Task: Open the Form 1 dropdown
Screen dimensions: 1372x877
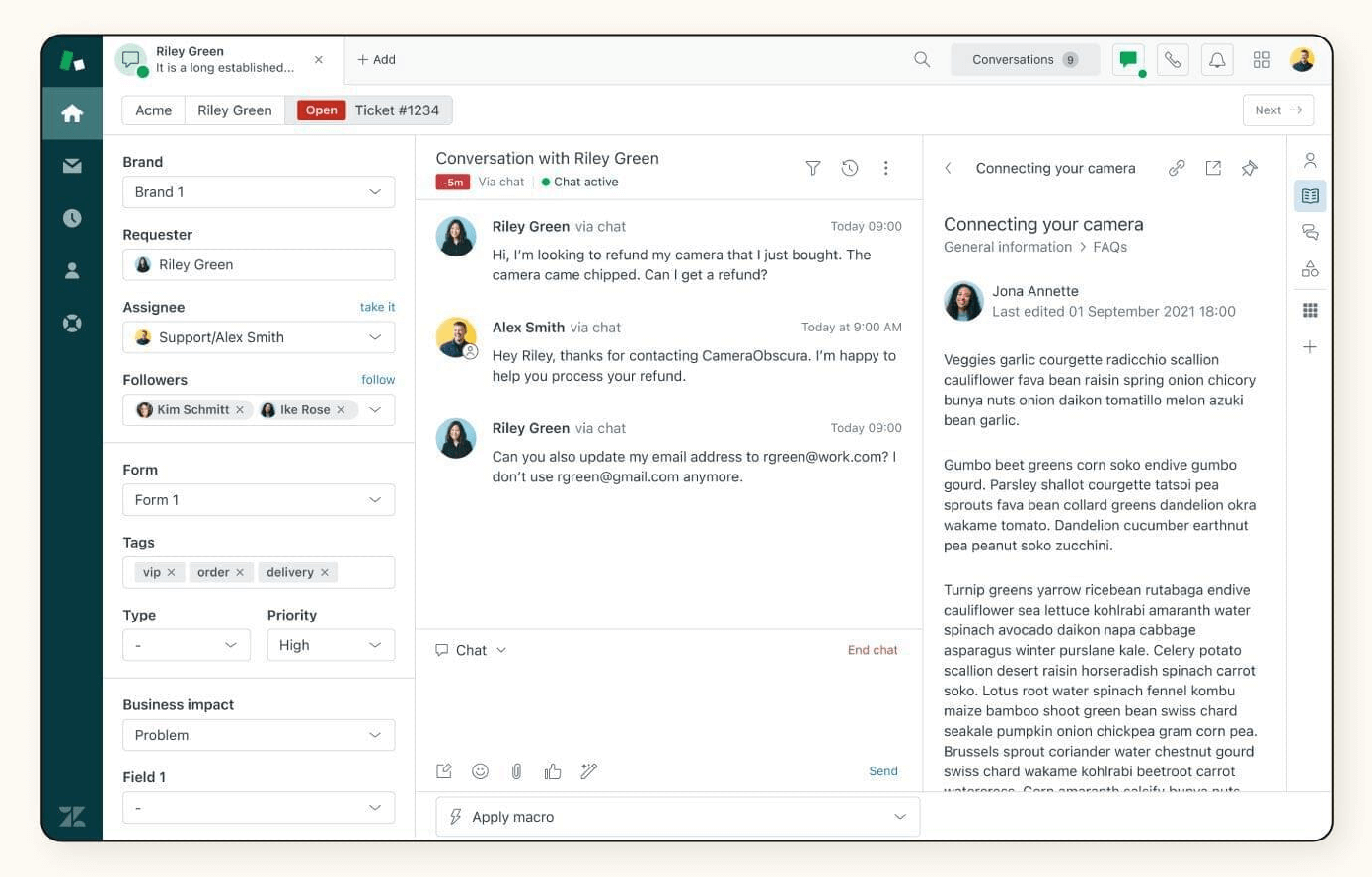Action: (259, 500)
